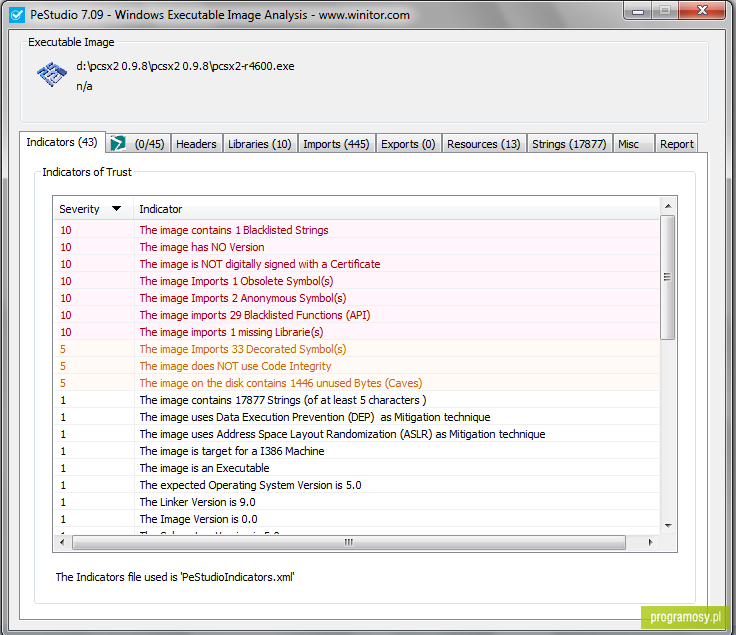Click the PeStudio checkmark icon in the title bar
Screen dimensions: 736x635
pyautogui.click(x=17, y=15)
